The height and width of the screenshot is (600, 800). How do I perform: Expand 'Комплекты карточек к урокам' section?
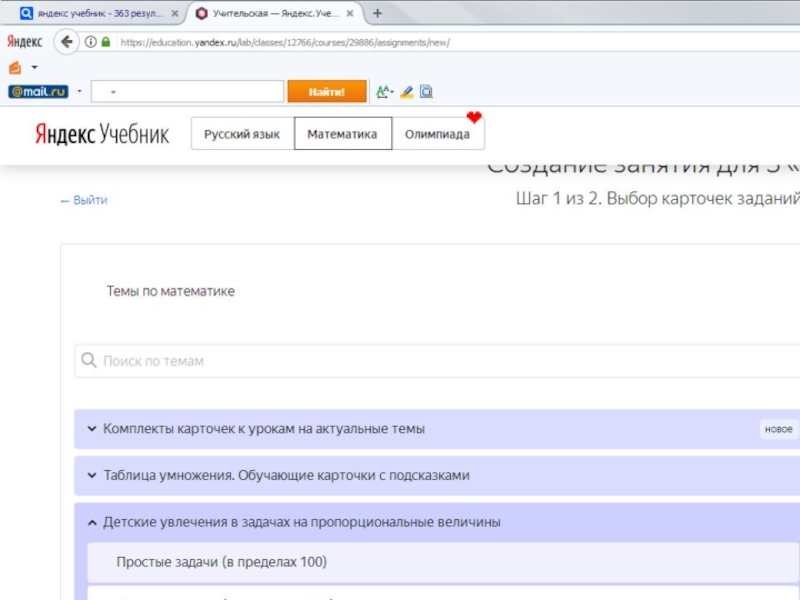point(263,429)
